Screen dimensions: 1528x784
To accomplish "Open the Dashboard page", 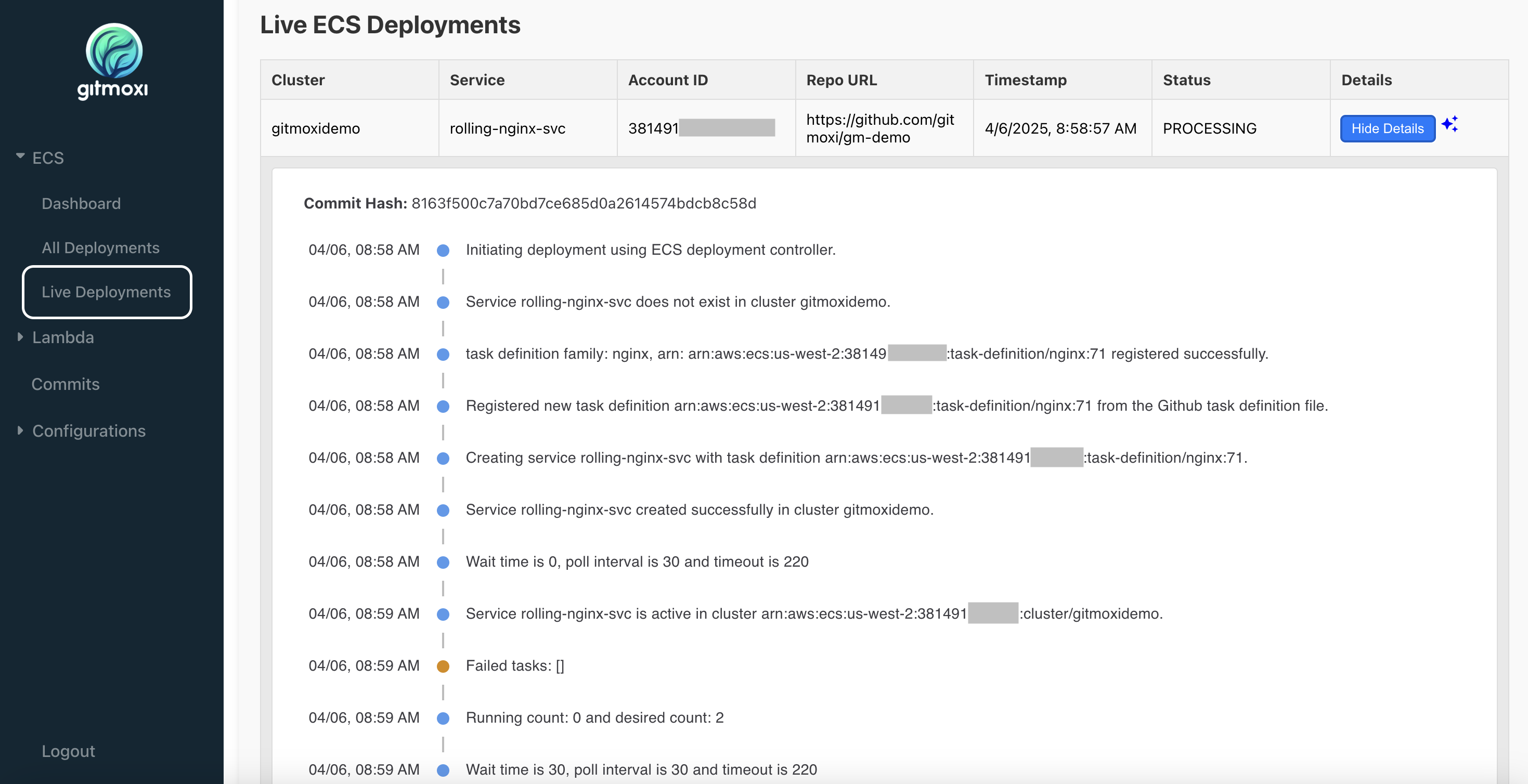I will pos(81,203).
